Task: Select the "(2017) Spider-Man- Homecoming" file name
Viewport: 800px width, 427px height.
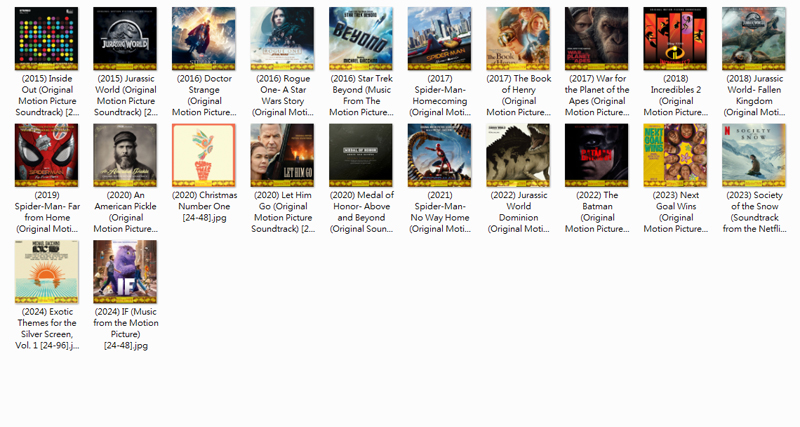Action: [x=440, y=95]
